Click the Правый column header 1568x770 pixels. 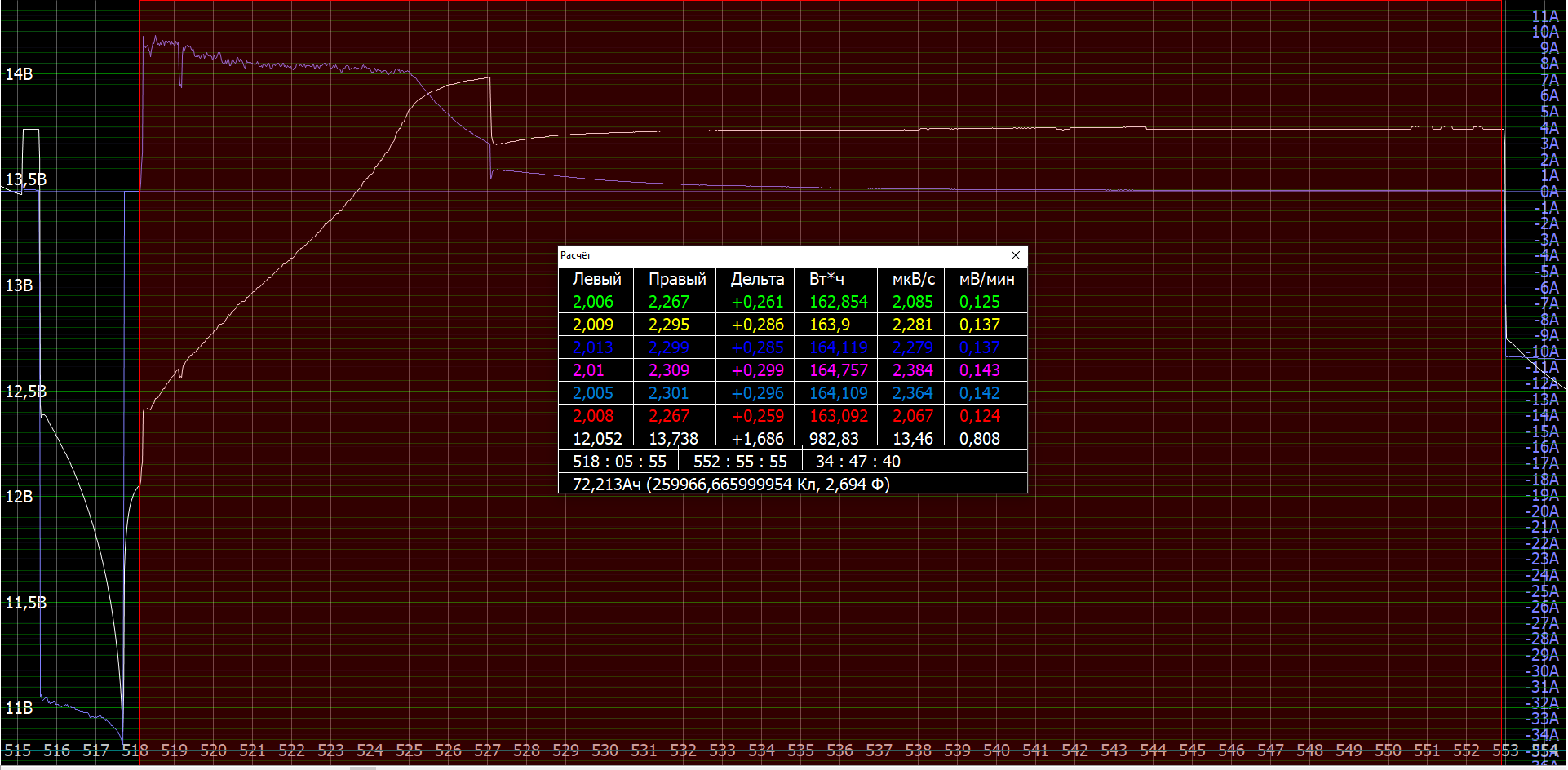(x=676, y=279)
